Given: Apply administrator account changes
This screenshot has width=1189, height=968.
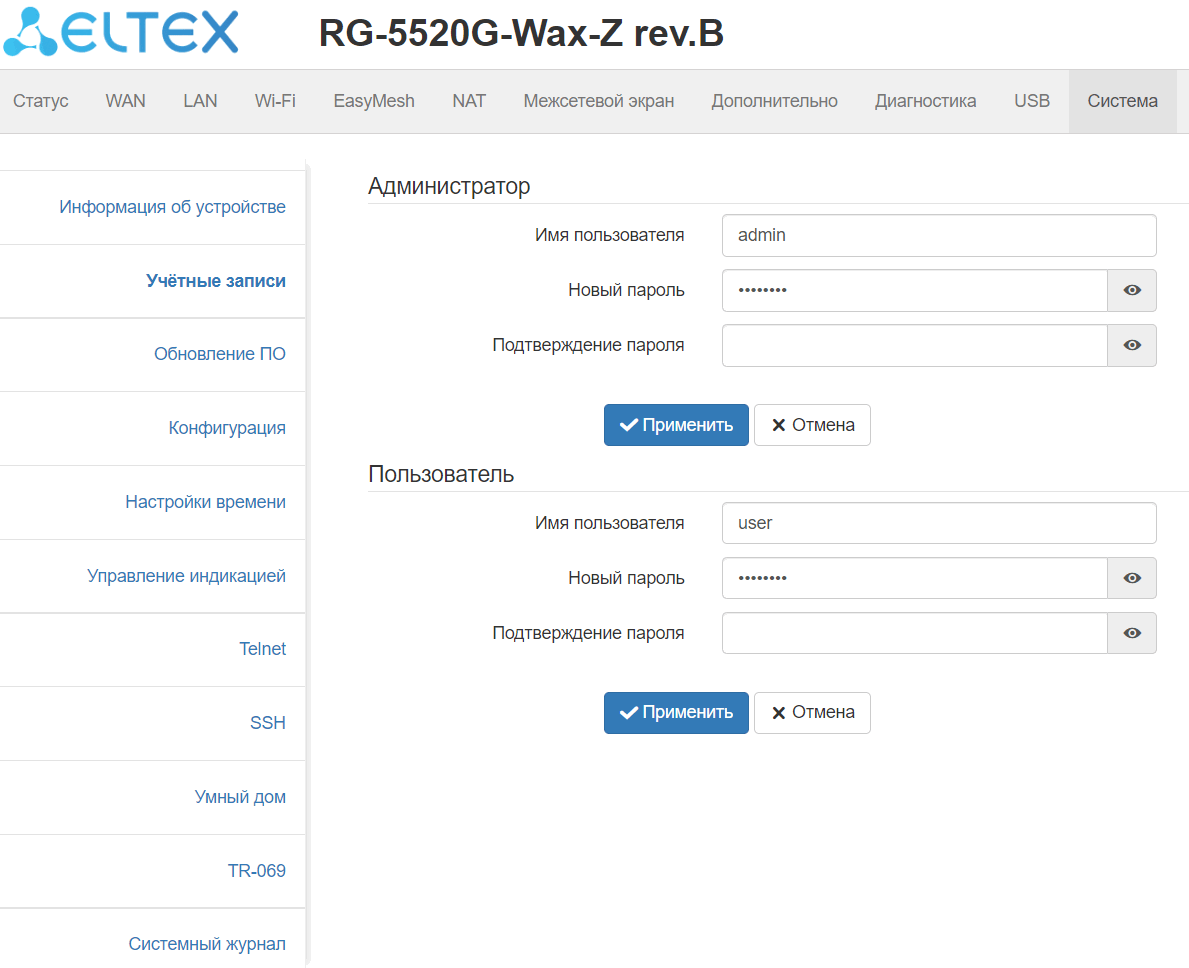Looking at the screenshot, I should pos(676,425).
